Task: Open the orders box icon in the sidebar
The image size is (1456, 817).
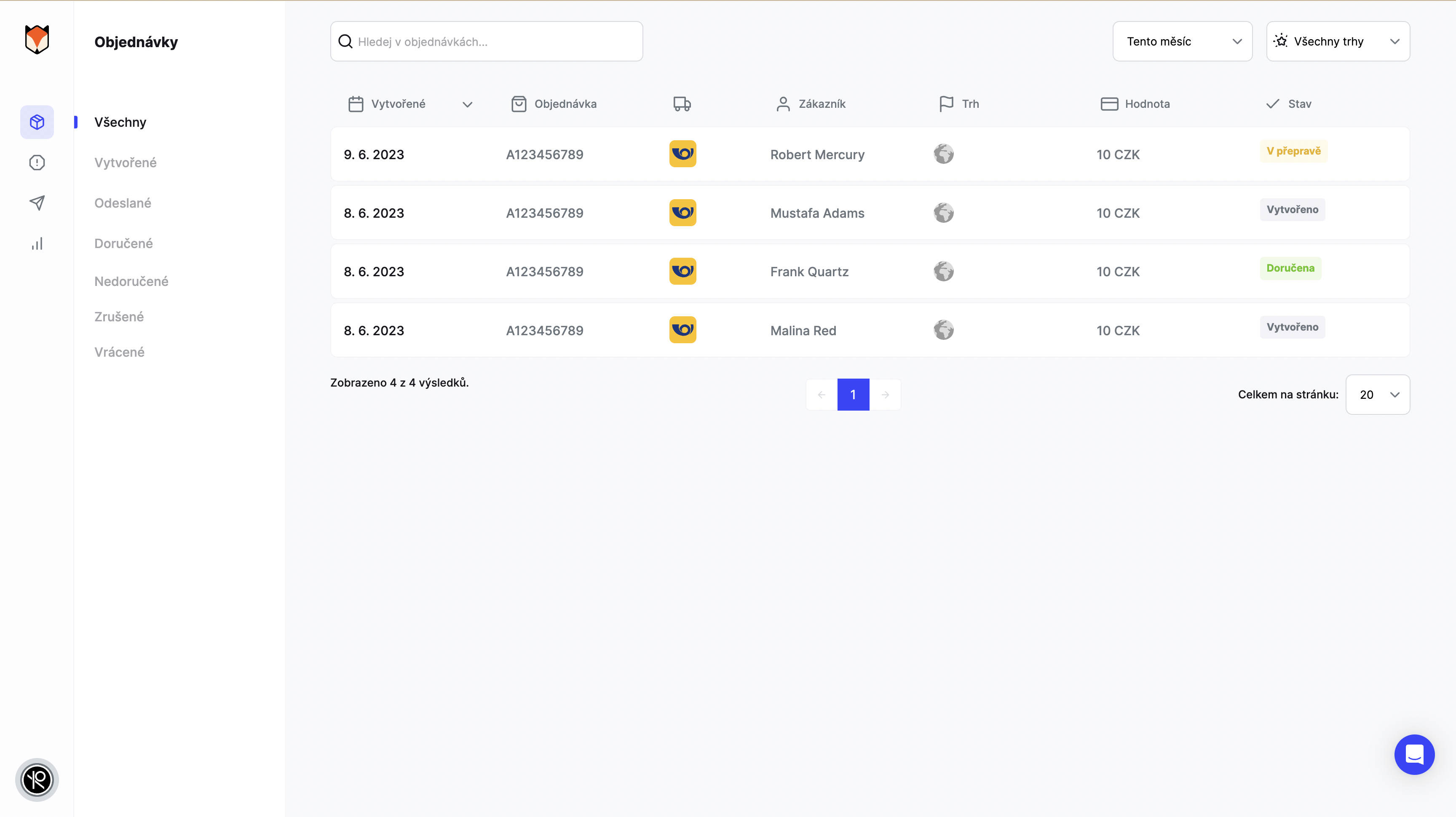Action: tap(37, 122)
